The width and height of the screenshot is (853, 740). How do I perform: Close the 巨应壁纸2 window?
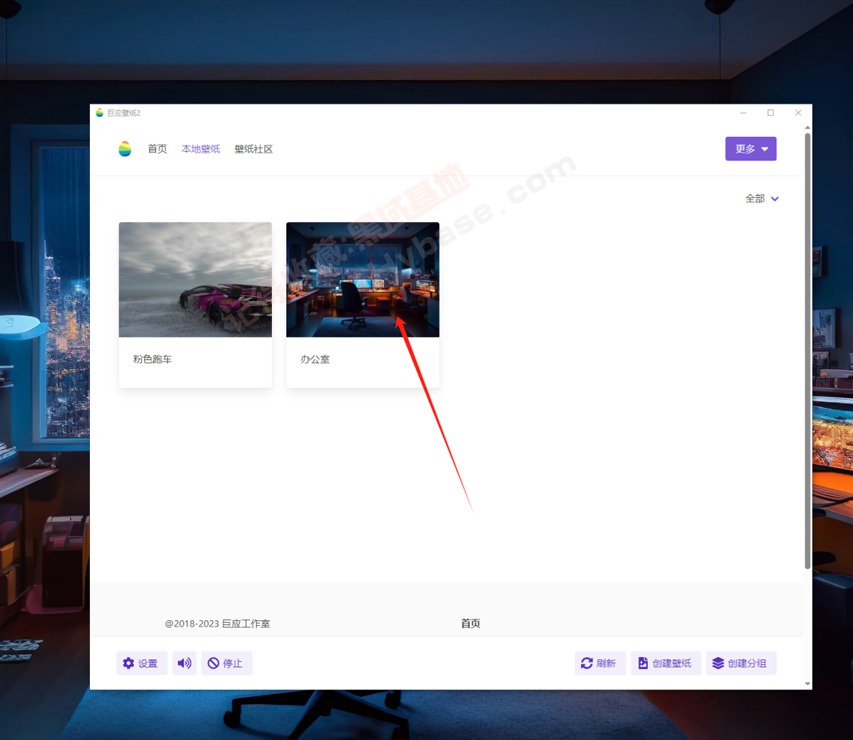(x=798, y=113)
